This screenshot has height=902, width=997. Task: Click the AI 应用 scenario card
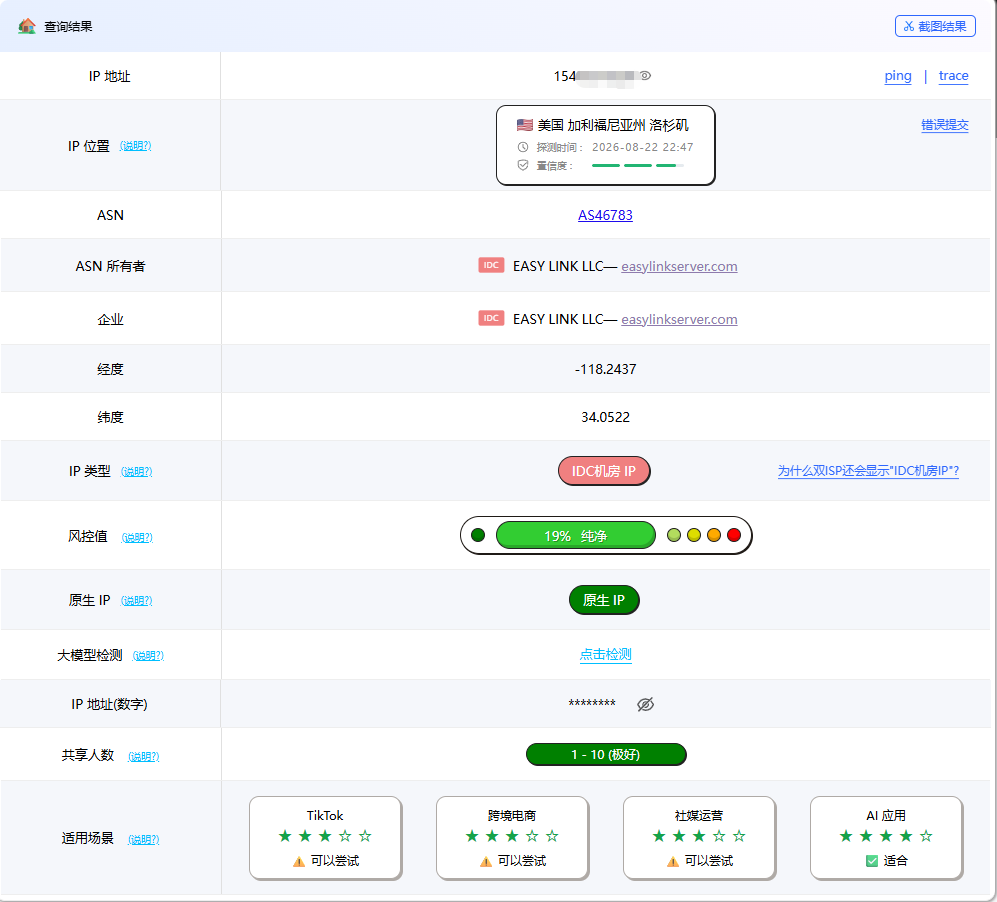(886, 838)
